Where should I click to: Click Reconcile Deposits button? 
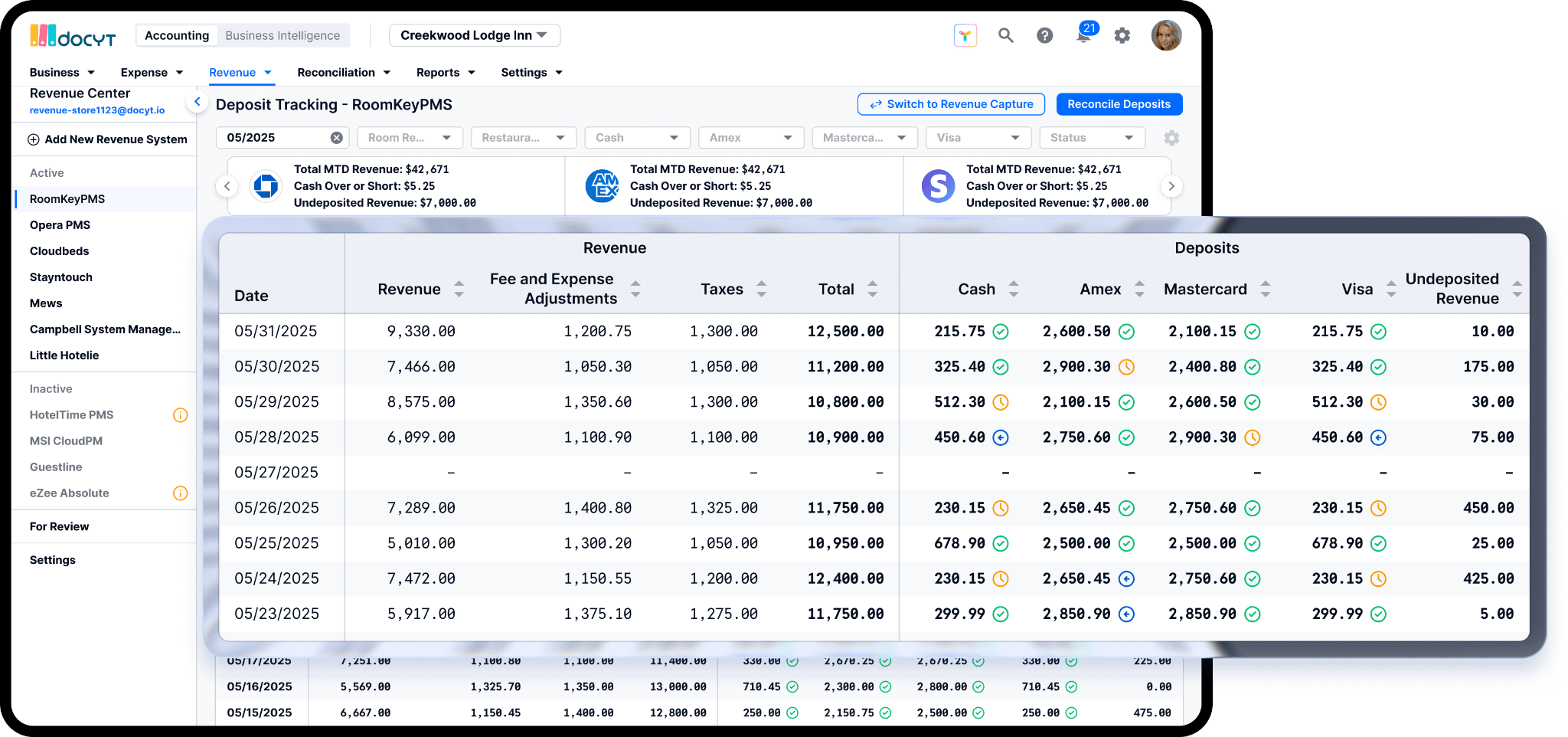[1119, 104]
